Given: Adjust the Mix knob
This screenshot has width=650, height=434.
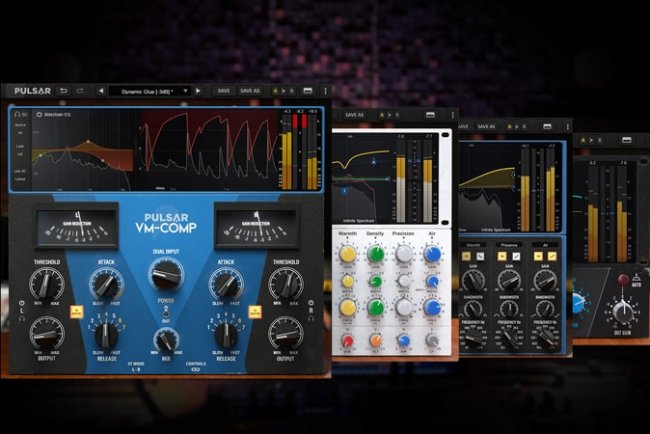Looking at the screenshot, I should click(166, 340).
